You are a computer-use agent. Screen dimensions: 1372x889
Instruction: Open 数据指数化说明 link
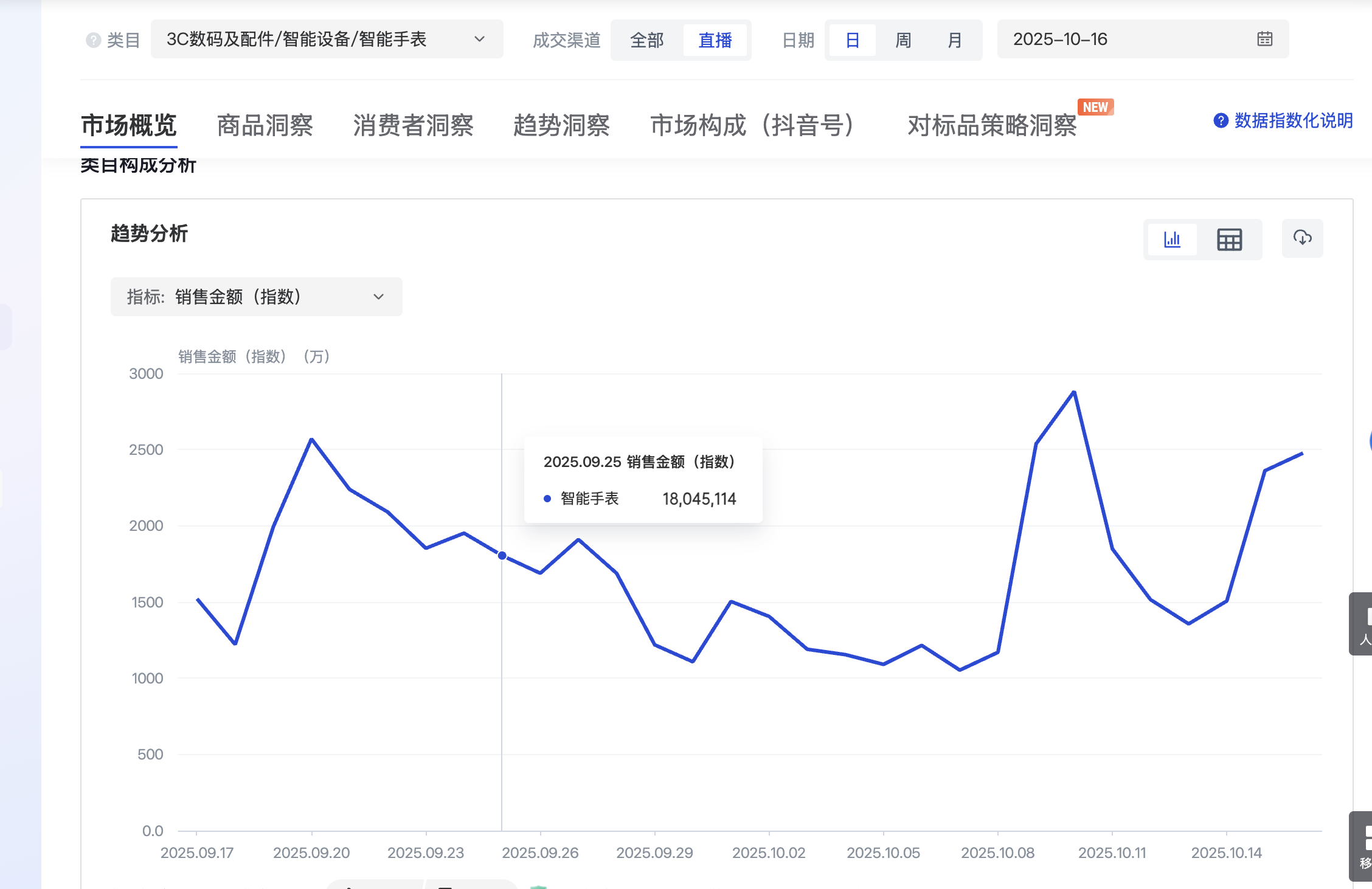coord(1294,120)
